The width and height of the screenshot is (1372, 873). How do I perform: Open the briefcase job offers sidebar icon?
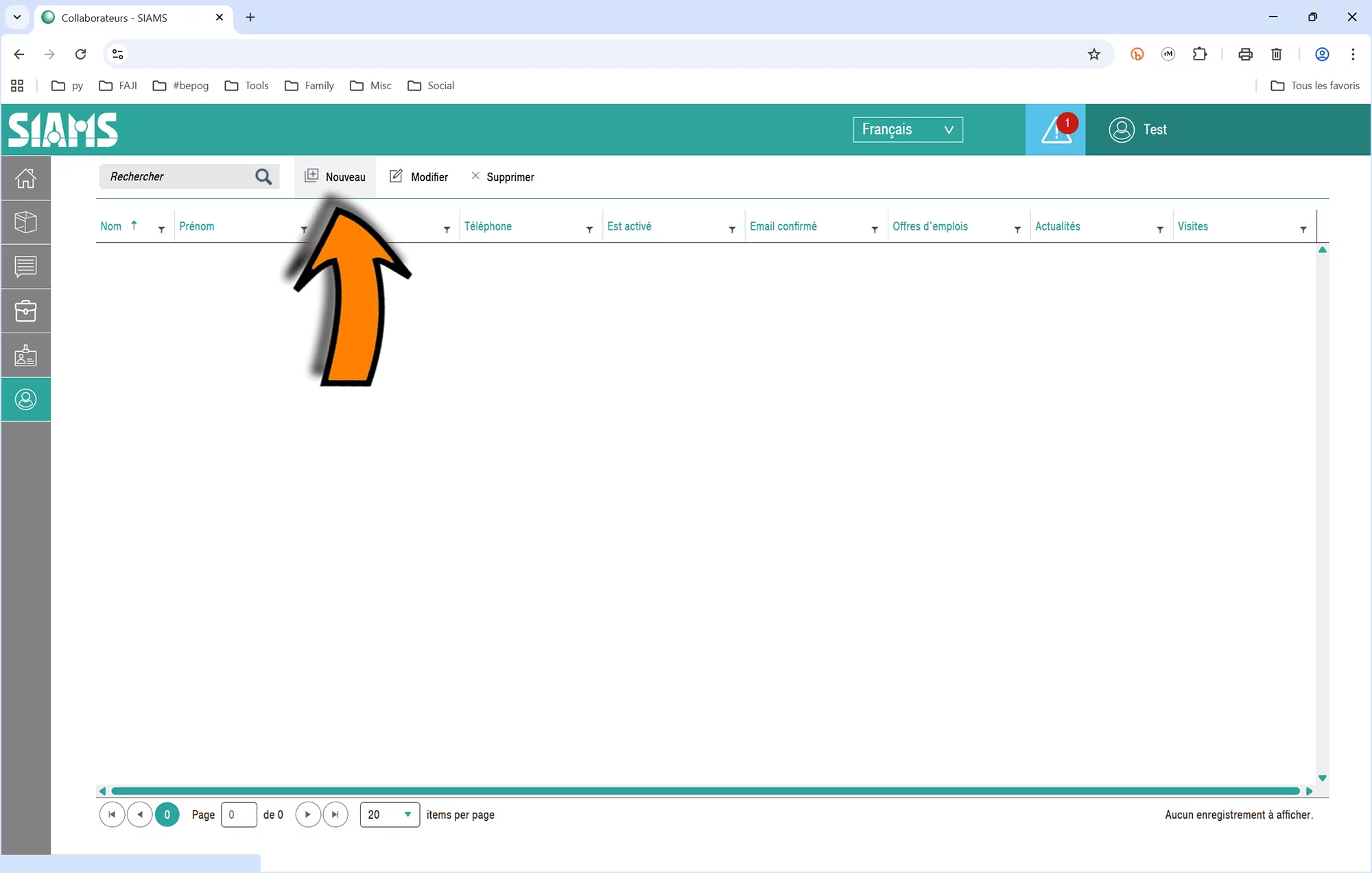pyautogui.click(x=25, y=311)
